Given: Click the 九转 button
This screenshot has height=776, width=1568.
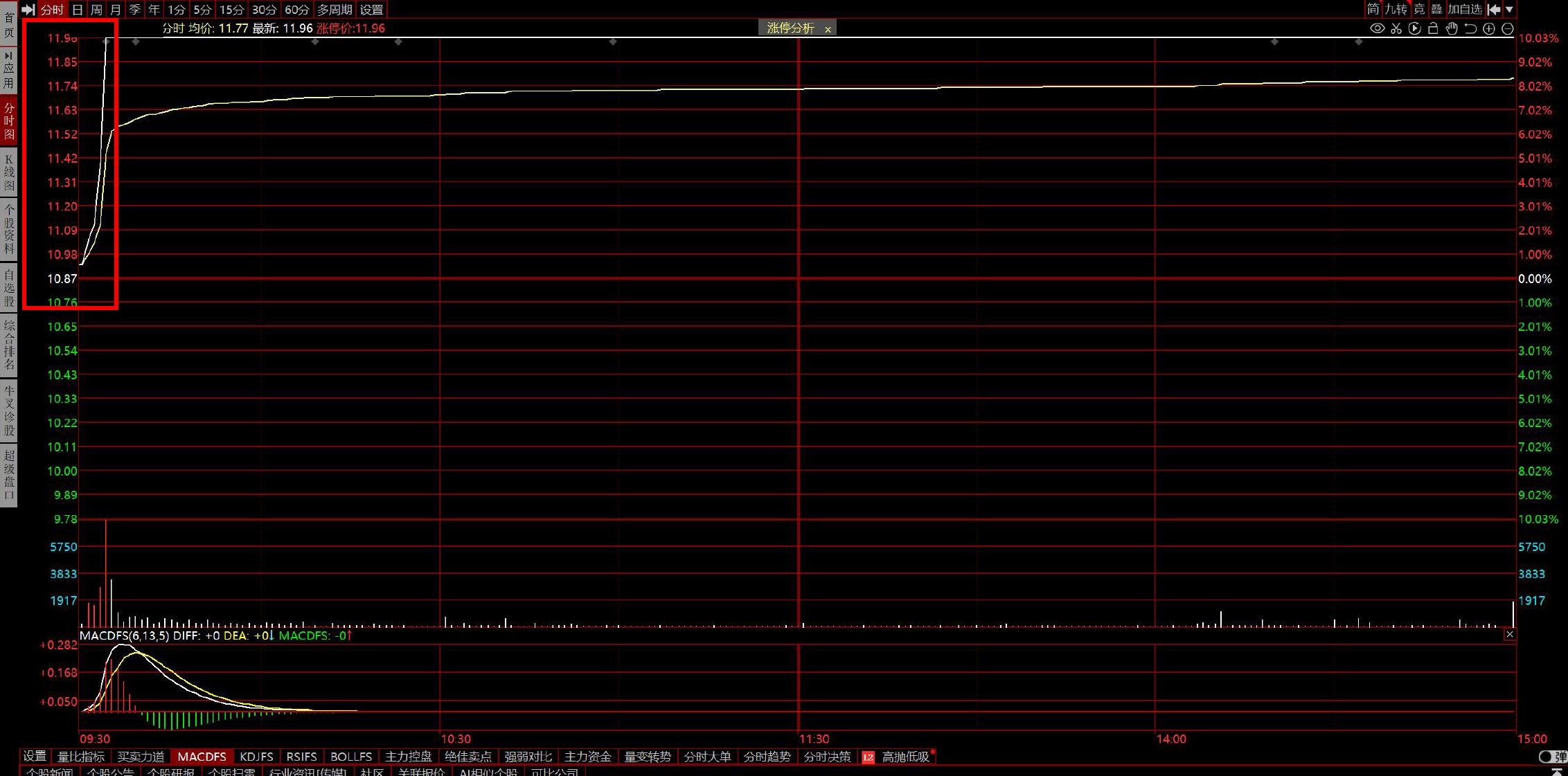Looking at the screenshot, I should click(x=1396, y=9).
